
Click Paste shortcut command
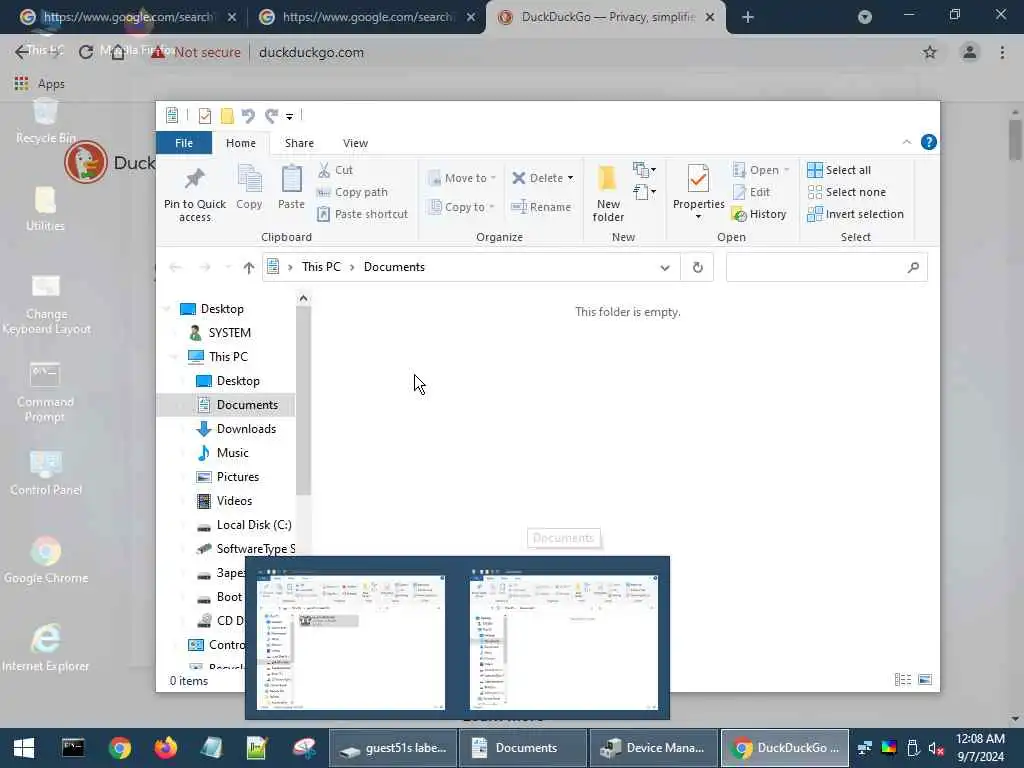pyautogui.click(x=362, y=214)
